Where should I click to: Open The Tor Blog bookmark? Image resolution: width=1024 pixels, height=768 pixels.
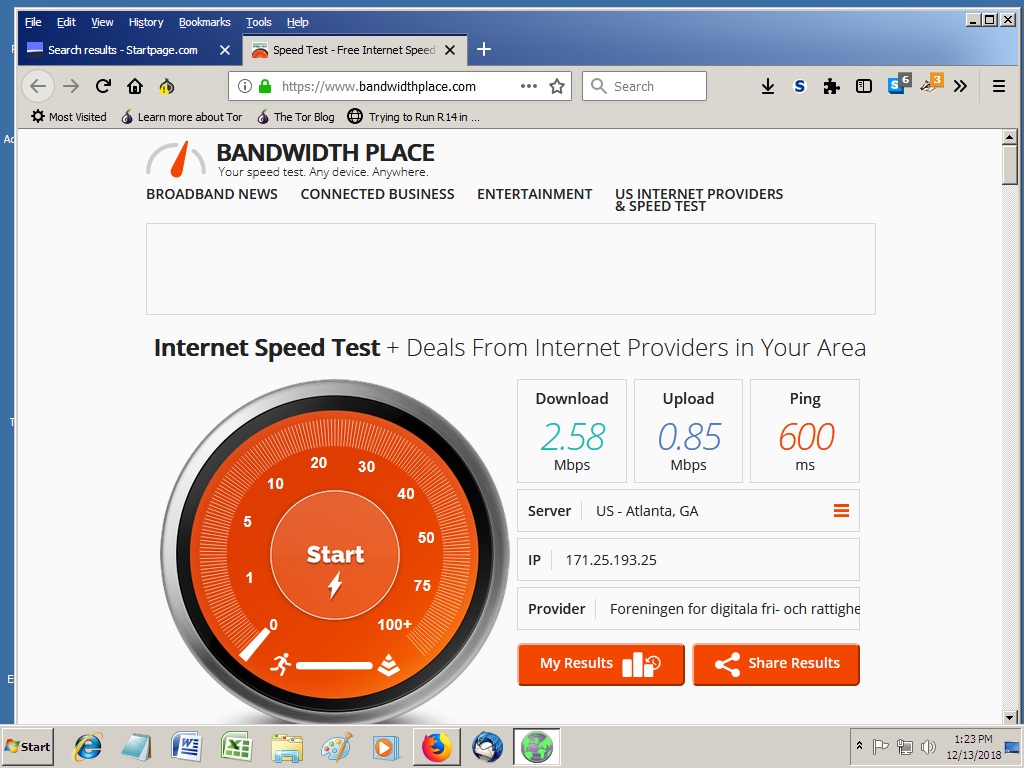click(x=296, y=117)
